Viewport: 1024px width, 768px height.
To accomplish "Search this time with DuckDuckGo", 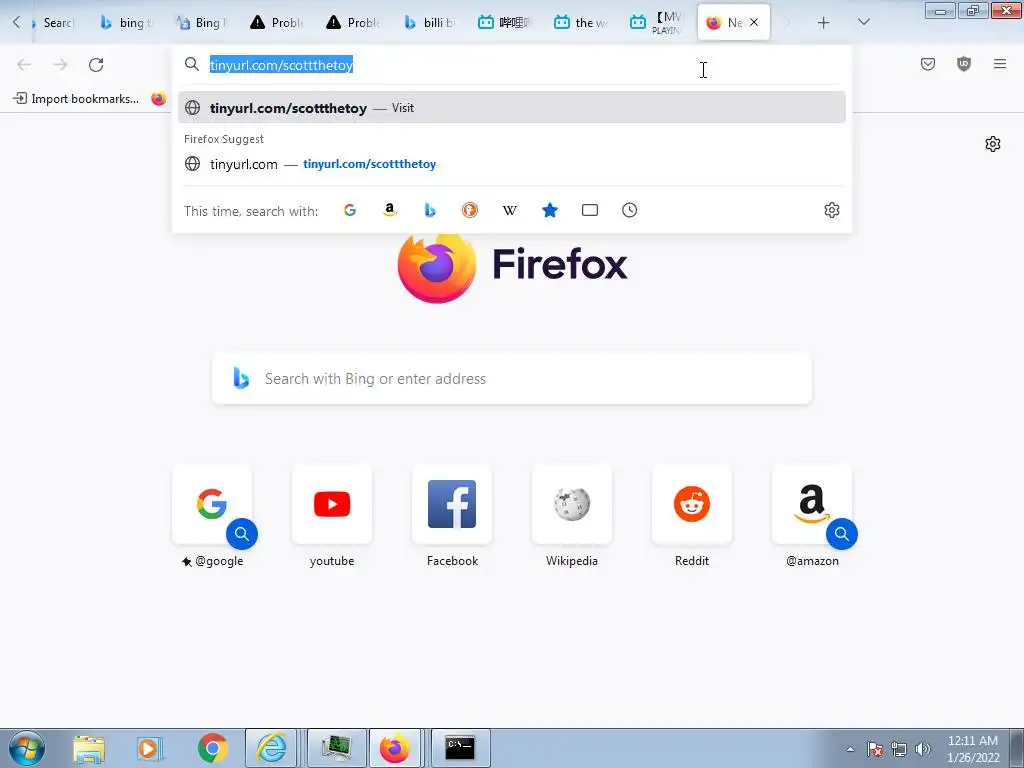I will click(x=470, y=210).
